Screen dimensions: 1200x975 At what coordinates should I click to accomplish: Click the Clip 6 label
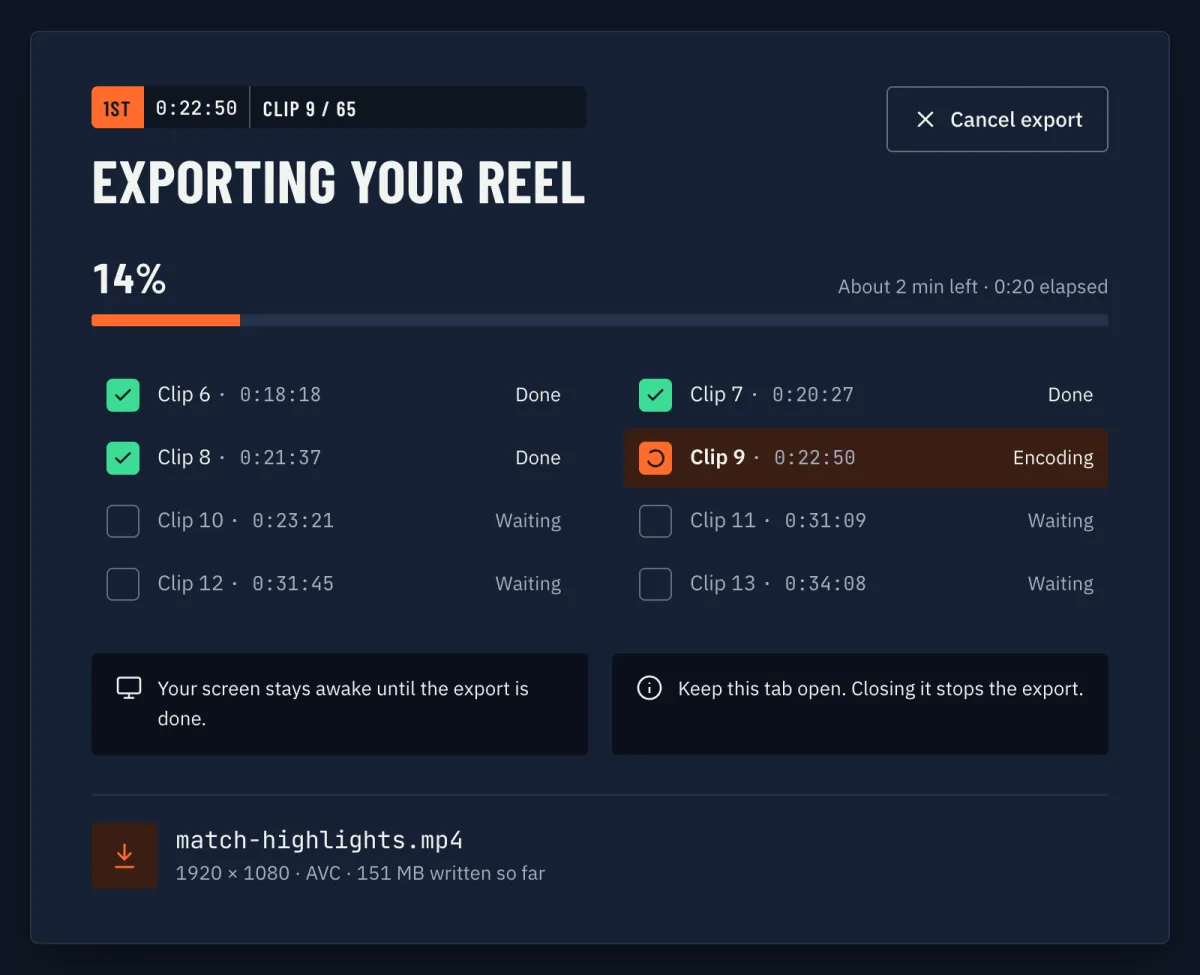coord(184,394)
